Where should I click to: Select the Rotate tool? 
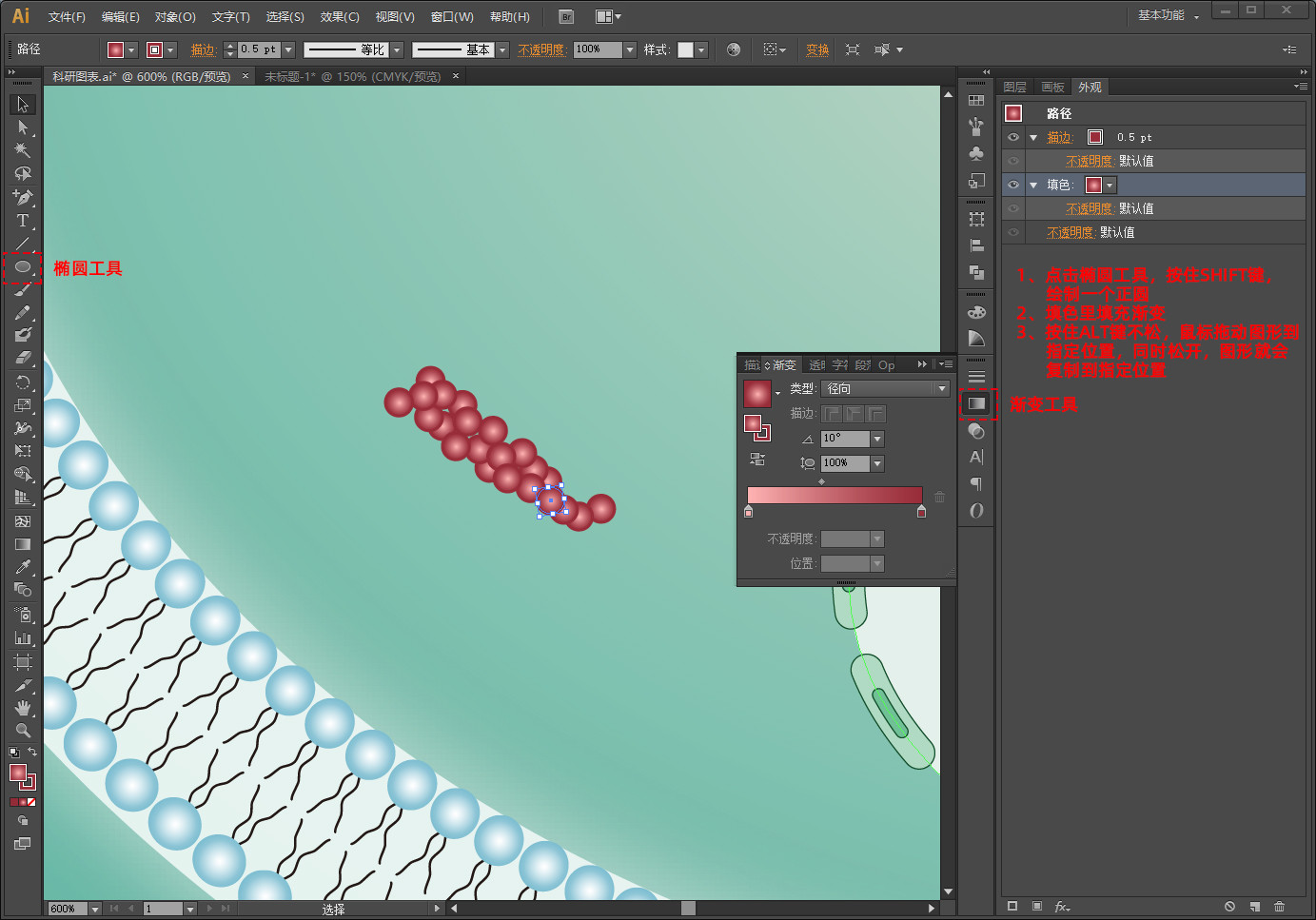click(23, 382)
